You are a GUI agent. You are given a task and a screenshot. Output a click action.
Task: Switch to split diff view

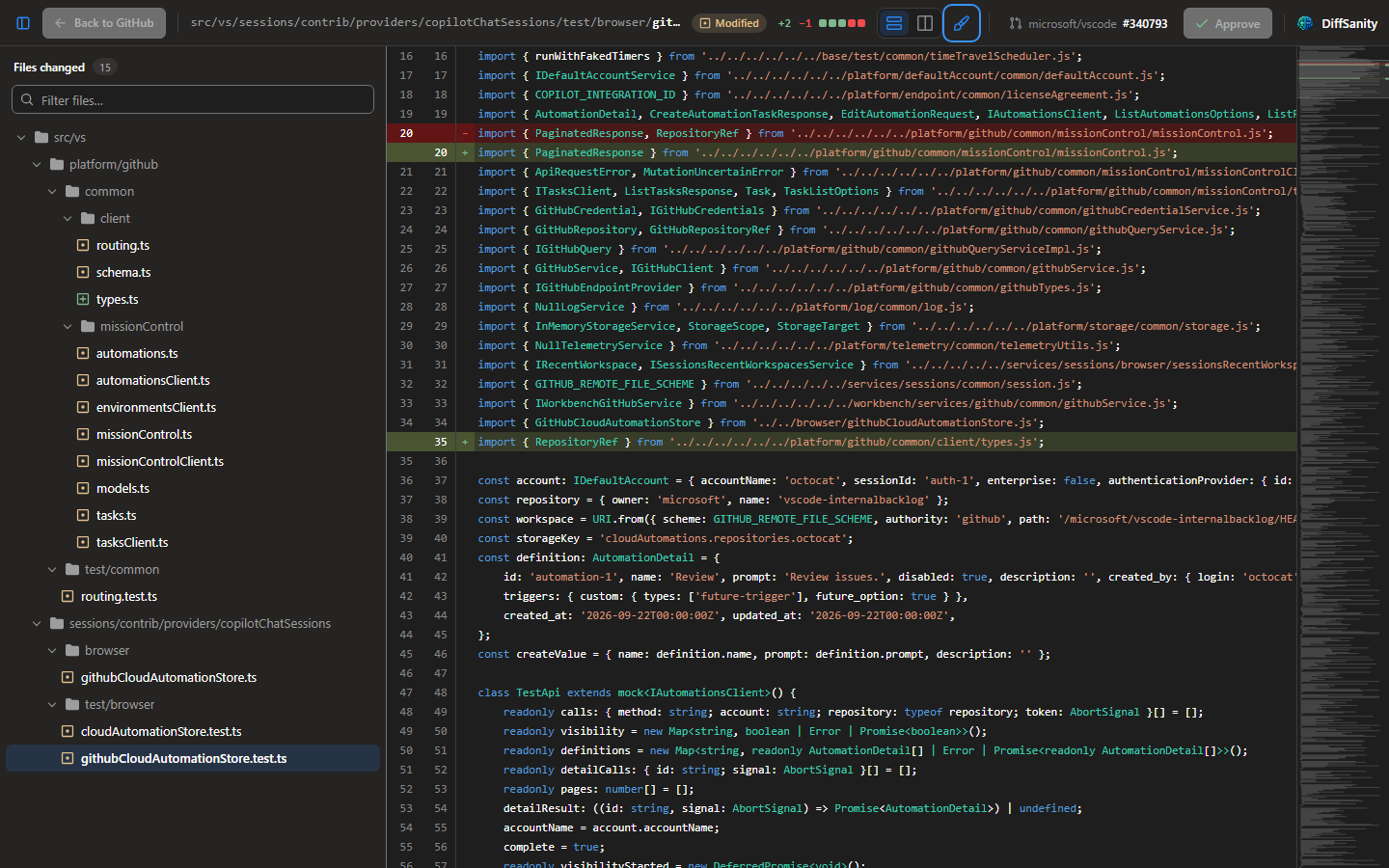(x=924, y=23)
